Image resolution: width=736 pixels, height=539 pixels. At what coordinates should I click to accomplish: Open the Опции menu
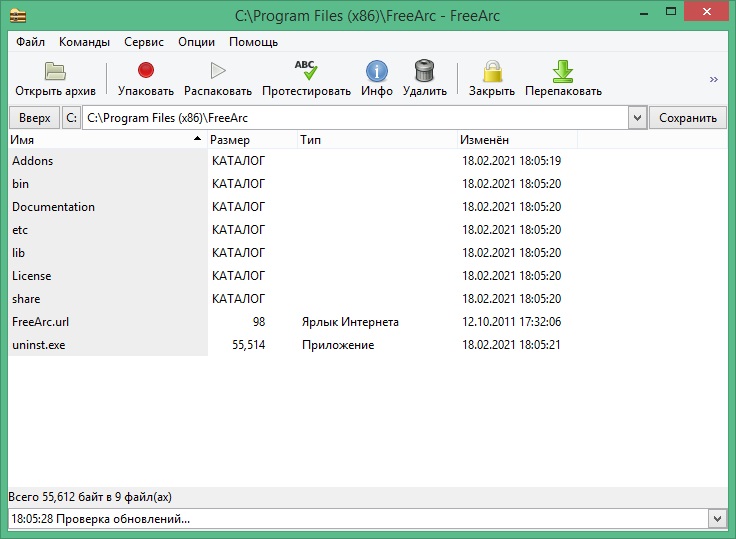(196, 42)
